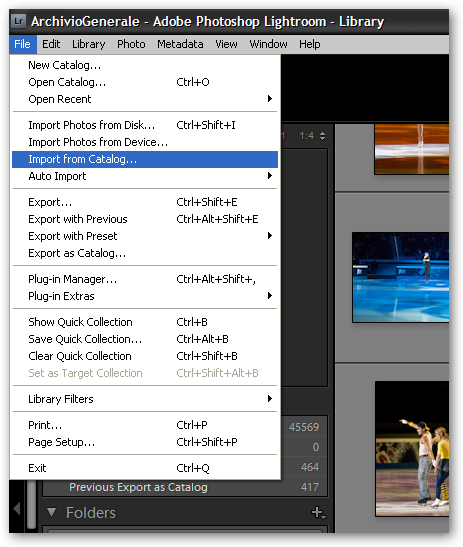The image size is (463, 547).
Task: Select the skating couple photo thumbnail
Action: click(x=412, y=448)
